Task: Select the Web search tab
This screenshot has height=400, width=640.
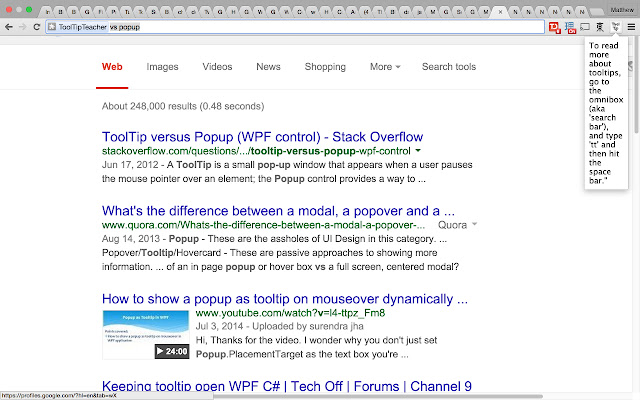Action: tap(112, 67)
